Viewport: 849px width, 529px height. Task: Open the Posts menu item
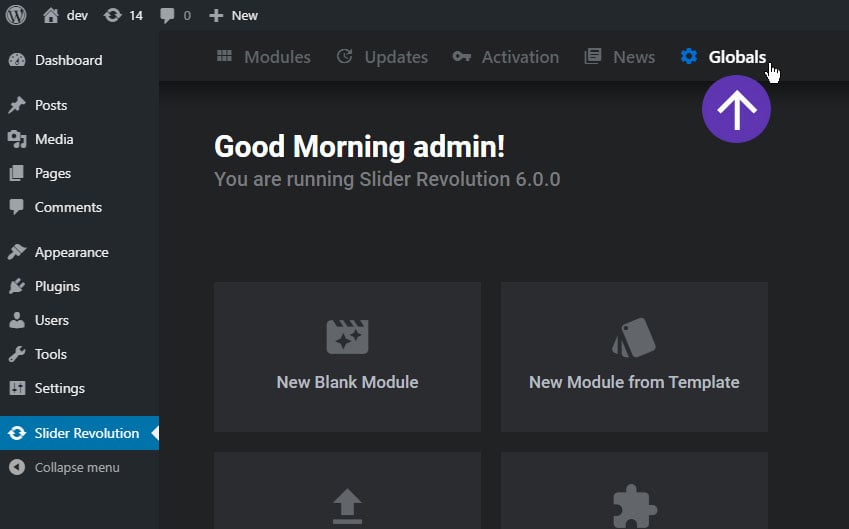click(51, 105)
